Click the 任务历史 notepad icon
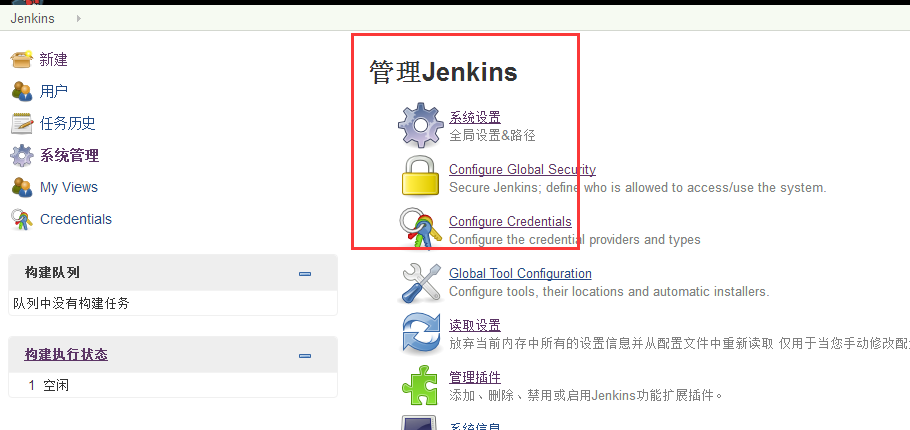The height and width of the screenshot is (430, 910). (x=21, y=123)
